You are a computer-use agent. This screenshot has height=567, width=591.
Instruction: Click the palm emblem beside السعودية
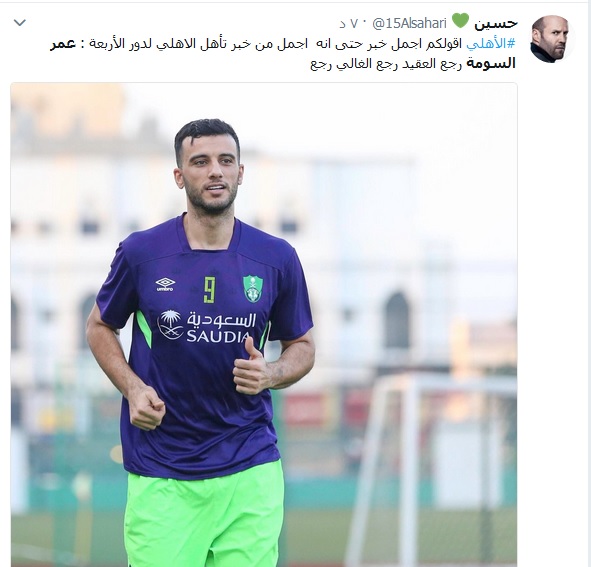tap(171, 325)
